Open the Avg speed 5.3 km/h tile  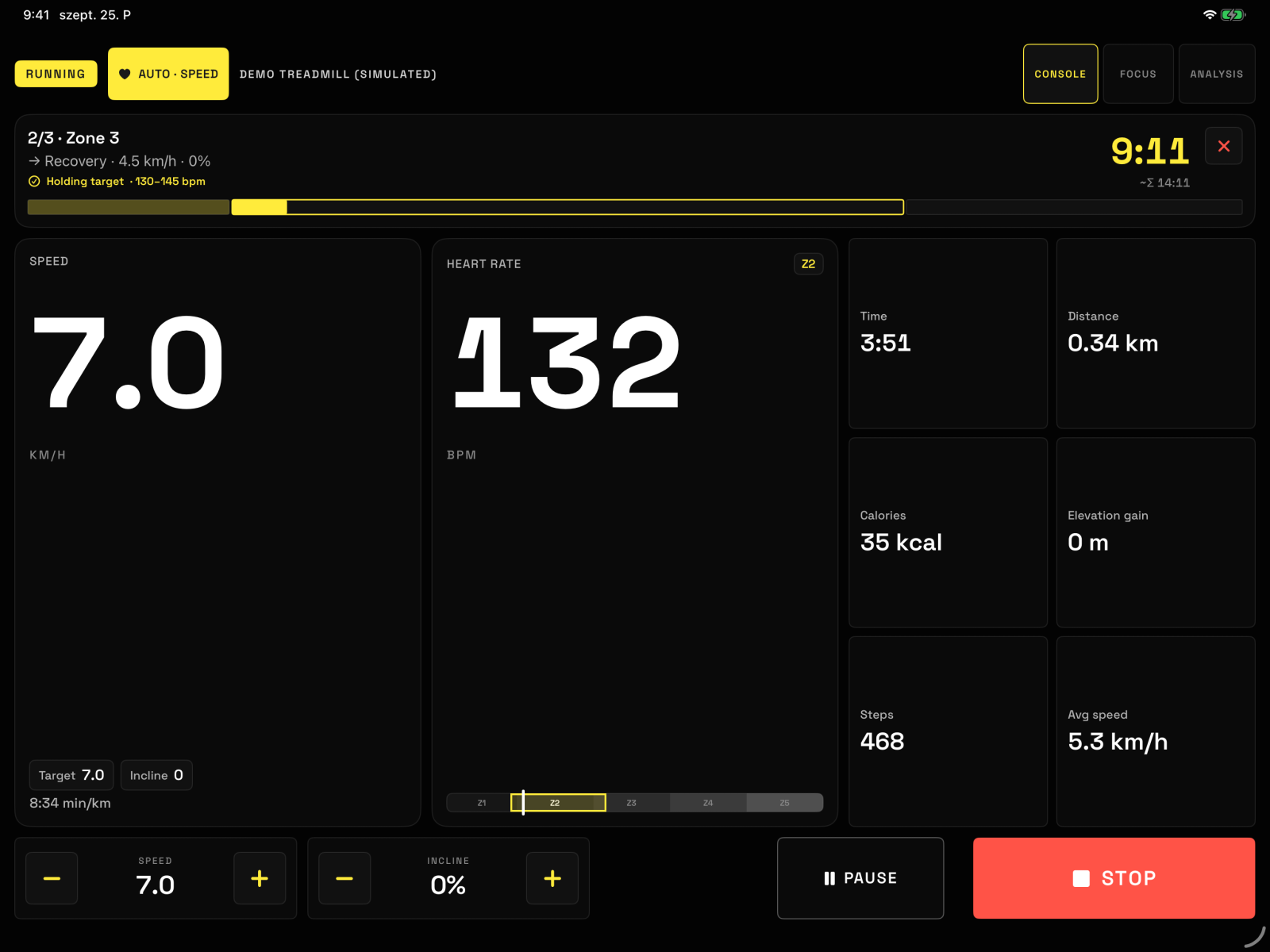1156,731
